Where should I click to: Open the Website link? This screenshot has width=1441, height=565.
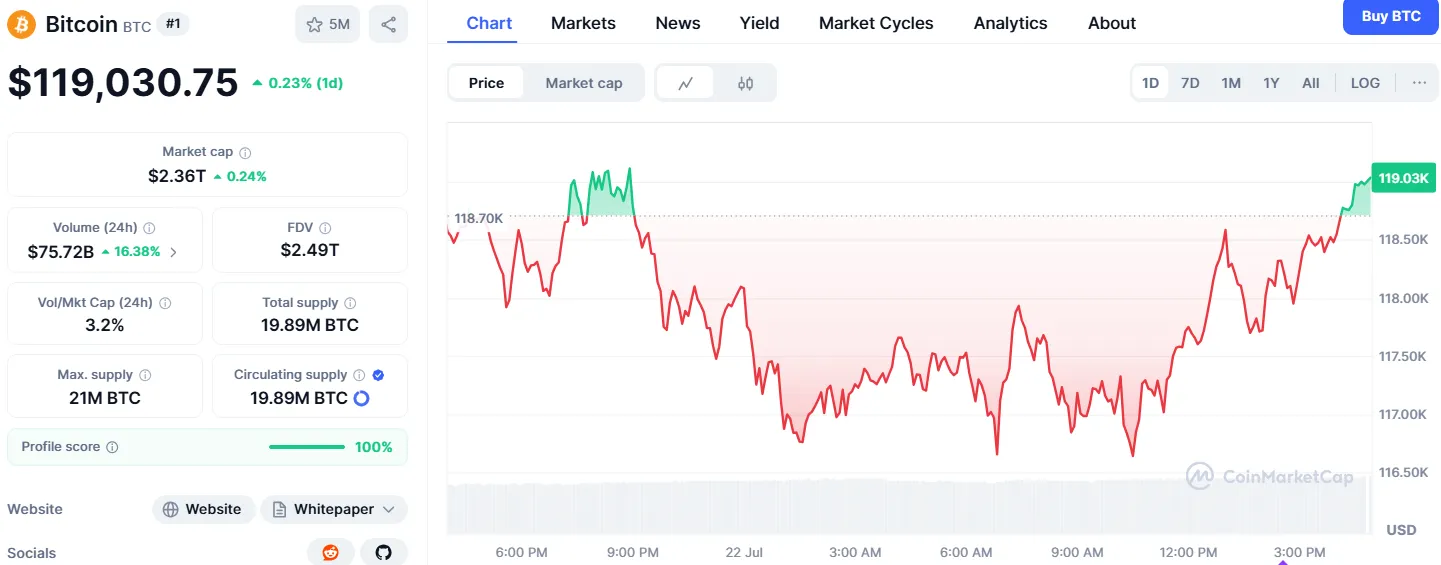pos(203,509)
